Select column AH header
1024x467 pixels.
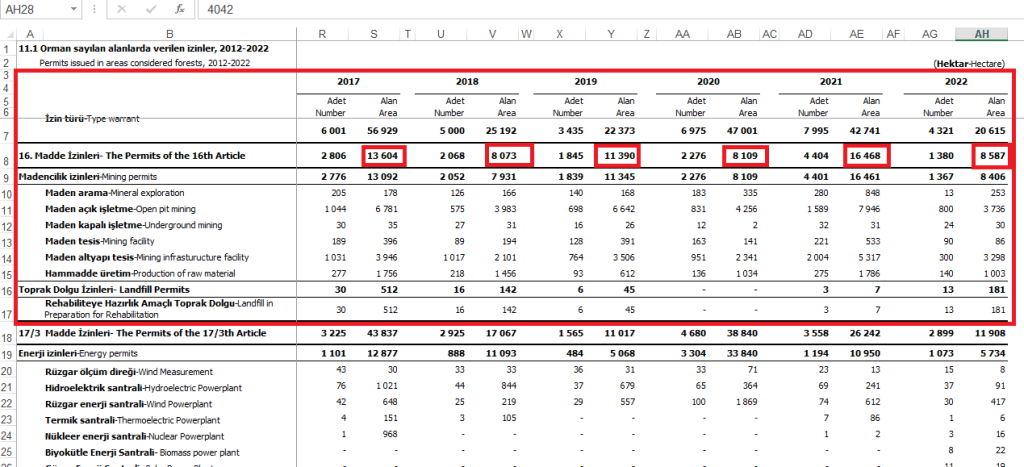point(980,34)
